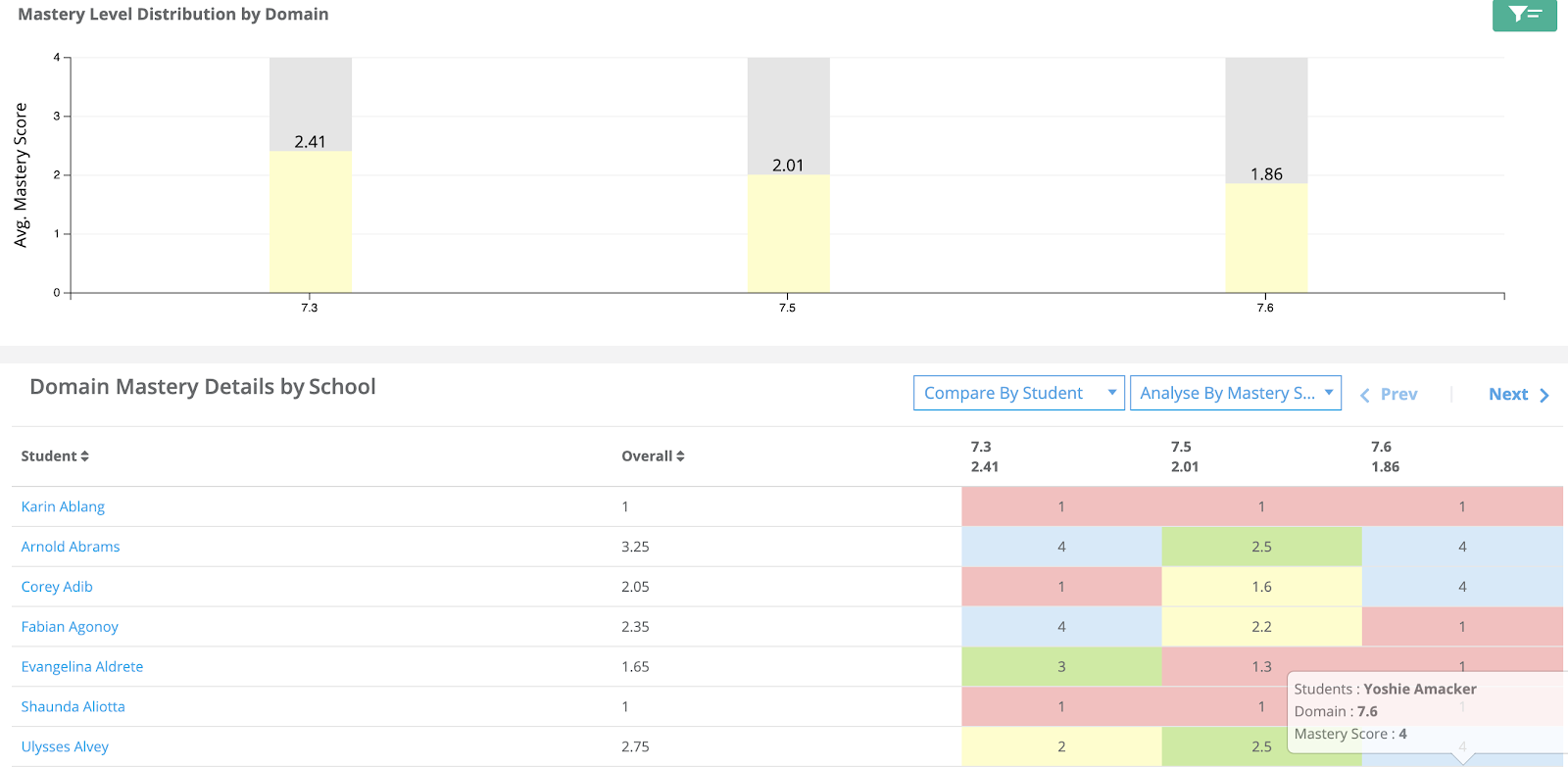Viewport: 1568px width, 767px height.
Task: Open the Compare By Student dropdown
Action: [1018, 394]
